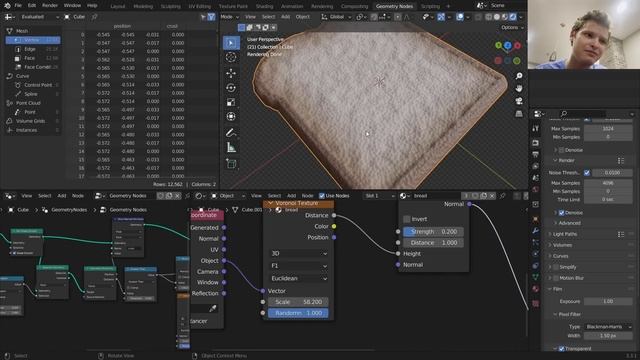The width and height of the screenshot is (640, 360).
Task: Open the Global transform orientation dropdown
Action: (337, 17)
